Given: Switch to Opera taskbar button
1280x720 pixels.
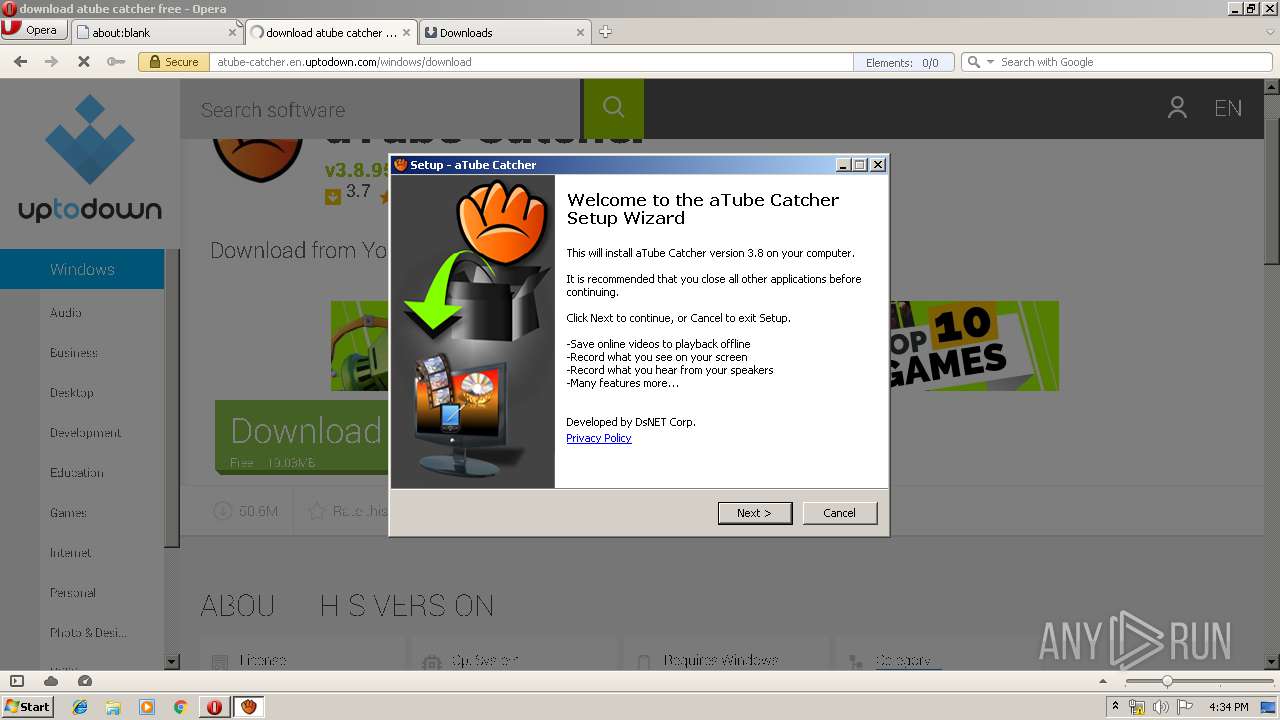Looking at the screenshot, I should click(x=215, y=706).
